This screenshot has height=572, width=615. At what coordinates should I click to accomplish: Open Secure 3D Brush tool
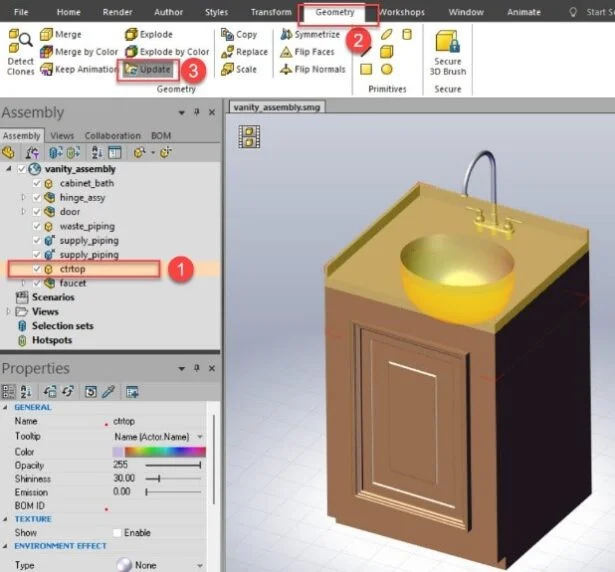point(448,53)
